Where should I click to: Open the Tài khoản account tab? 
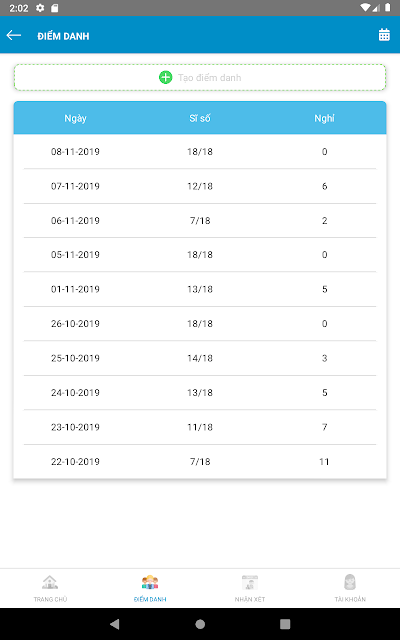click(350, 588)
